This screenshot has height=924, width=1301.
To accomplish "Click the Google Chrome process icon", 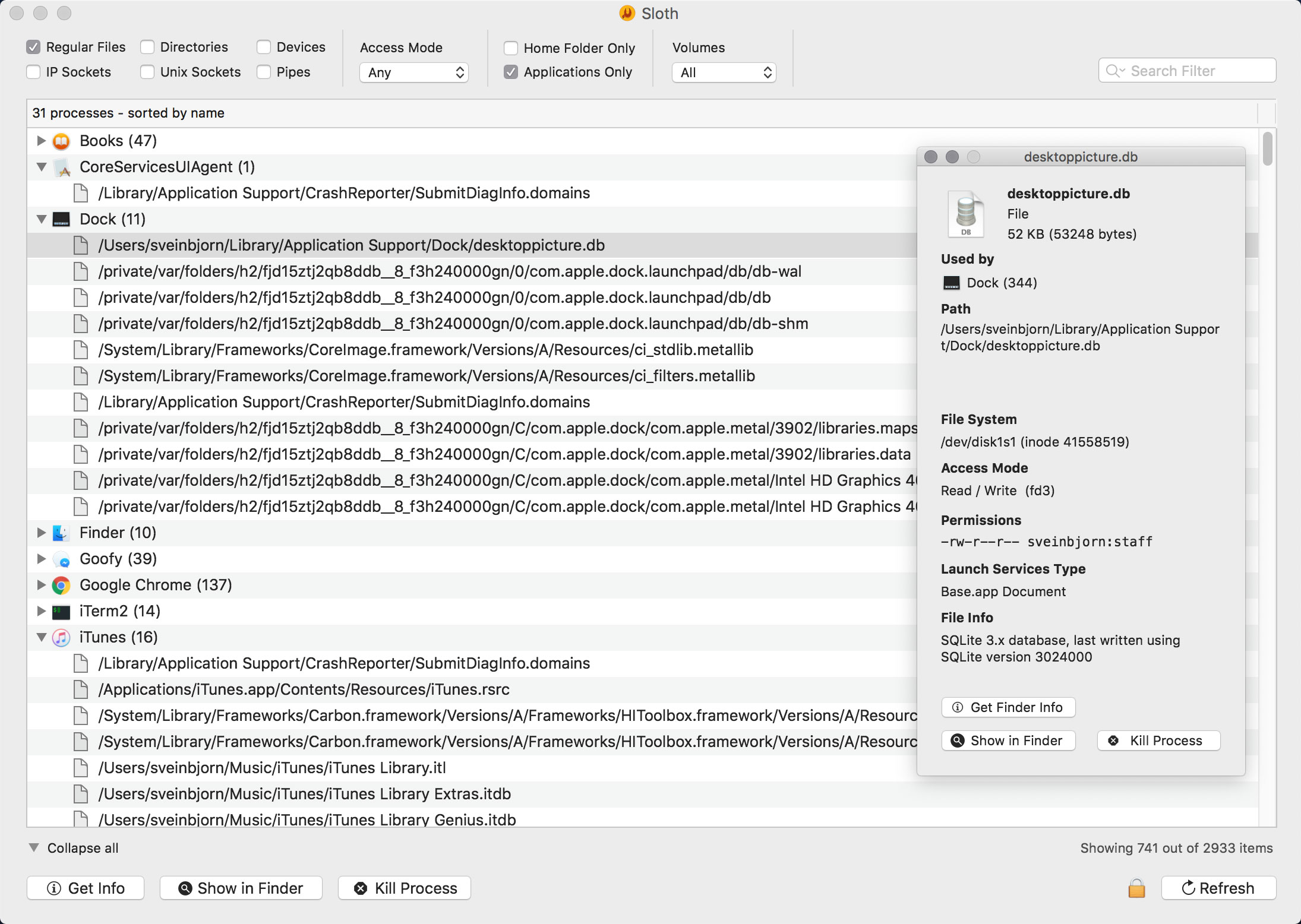I will coord(62,584).
